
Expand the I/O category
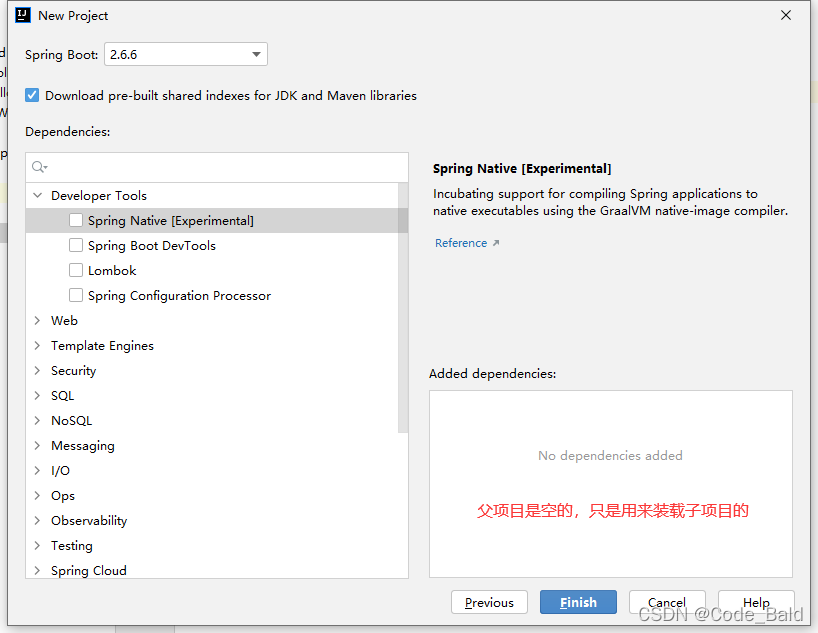pyautogui.click(x=37, y=471)
